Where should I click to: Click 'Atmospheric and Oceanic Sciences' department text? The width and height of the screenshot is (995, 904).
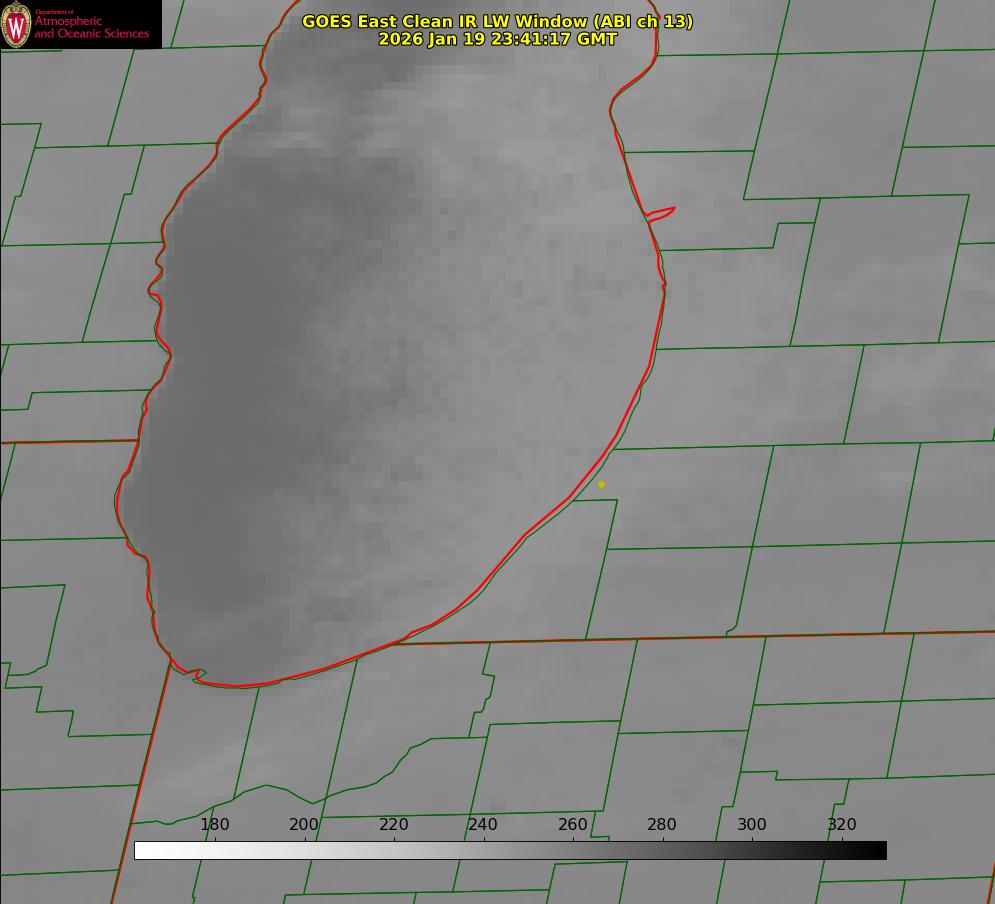91,27
